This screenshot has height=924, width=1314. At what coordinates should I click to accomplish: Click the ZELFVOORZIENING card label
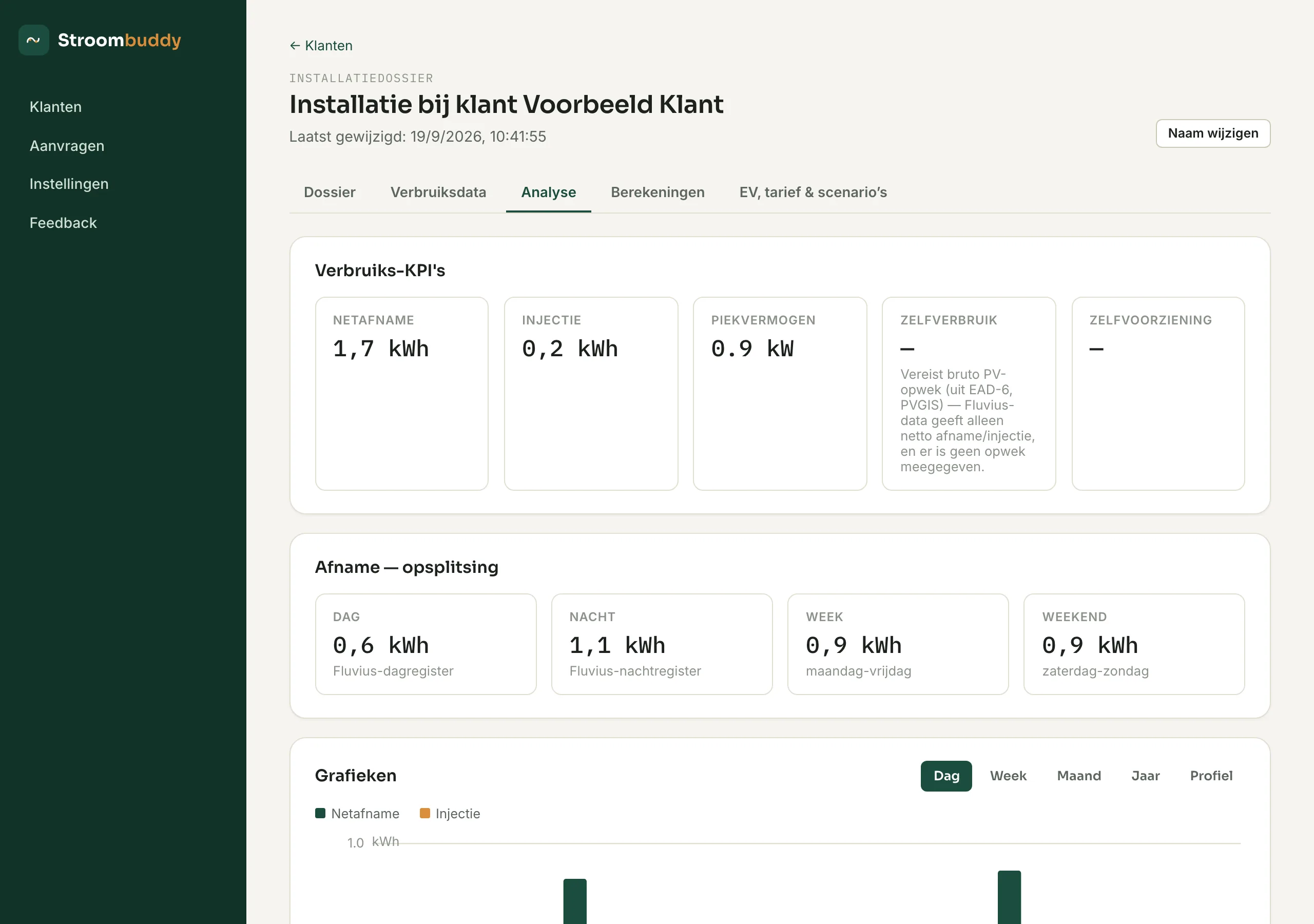[1150, 320]
